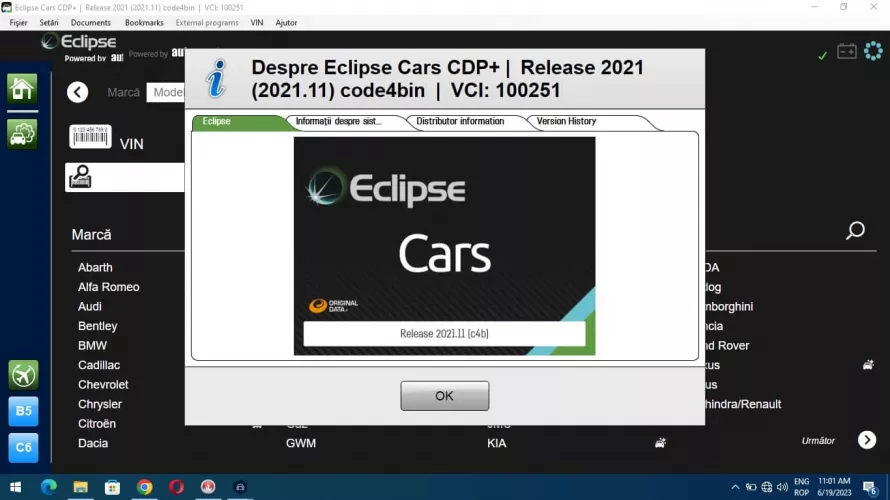Viewport: 890px width, 500px height.
Task: Click the back arrow button
Action: 78,92
